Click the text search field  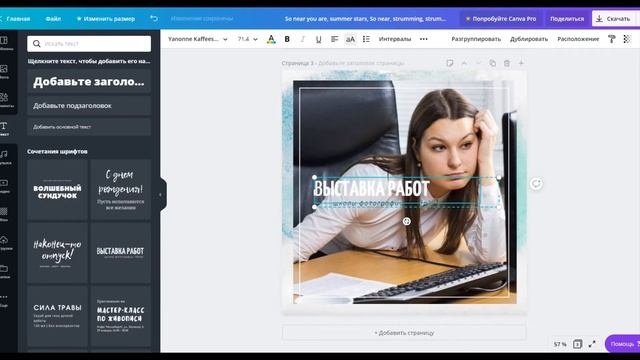click(89, 43)
